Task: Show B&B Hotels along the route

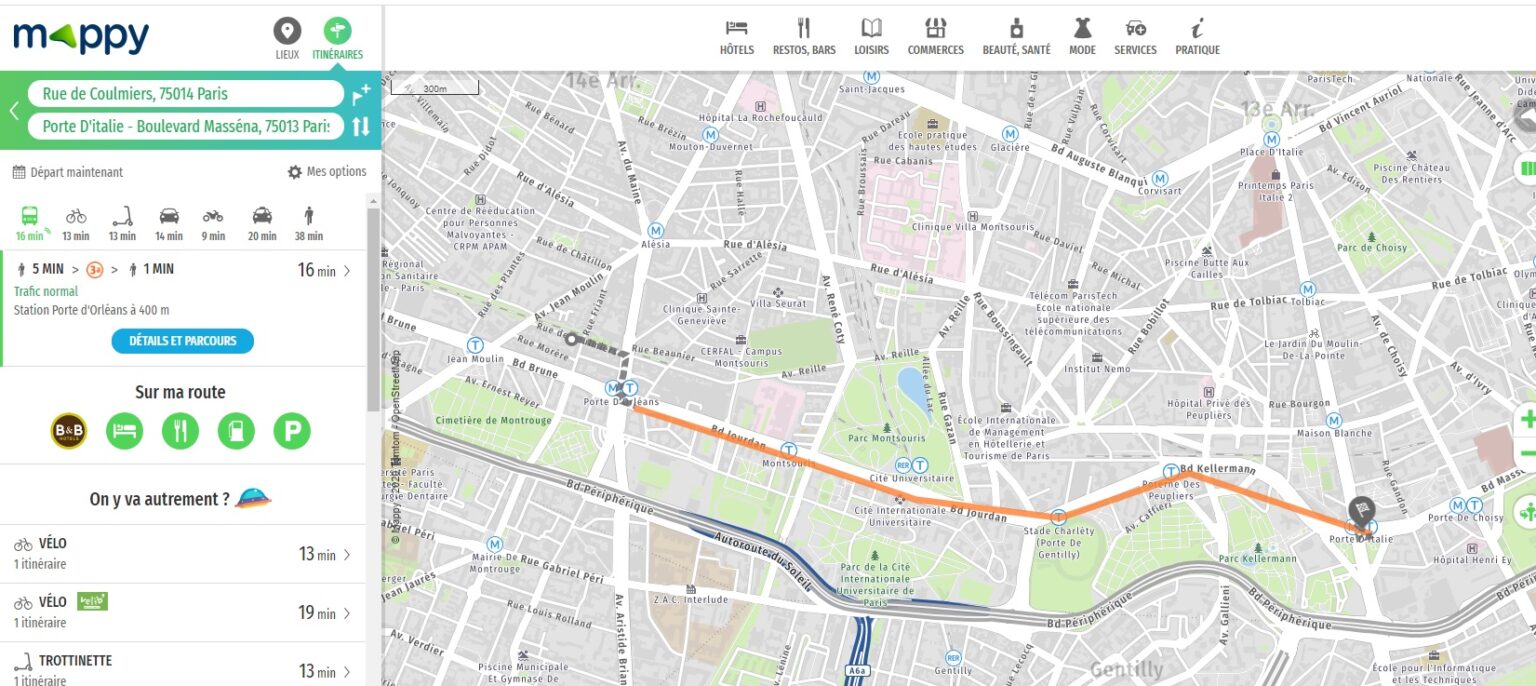Action: 69,431
